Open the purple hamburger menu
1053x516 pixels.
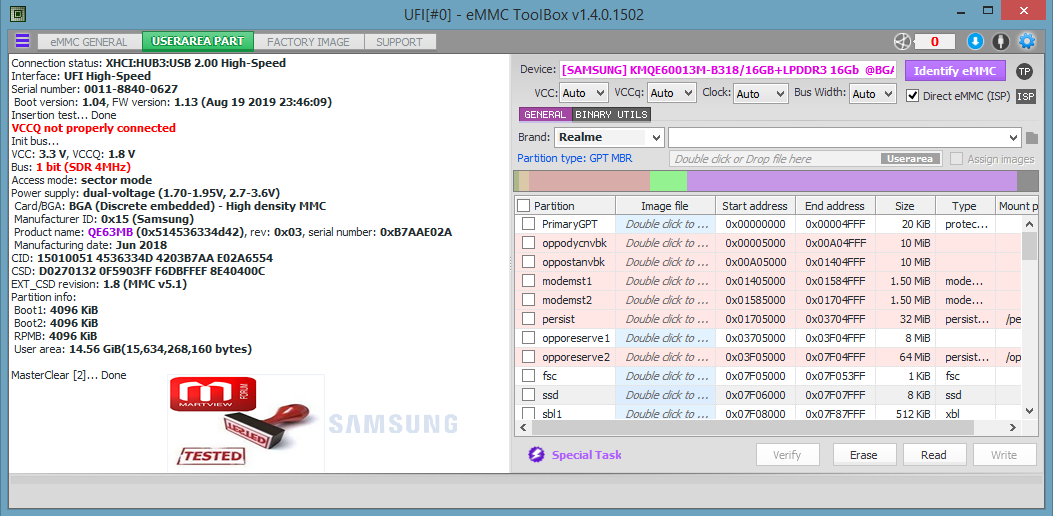point(22,41)
